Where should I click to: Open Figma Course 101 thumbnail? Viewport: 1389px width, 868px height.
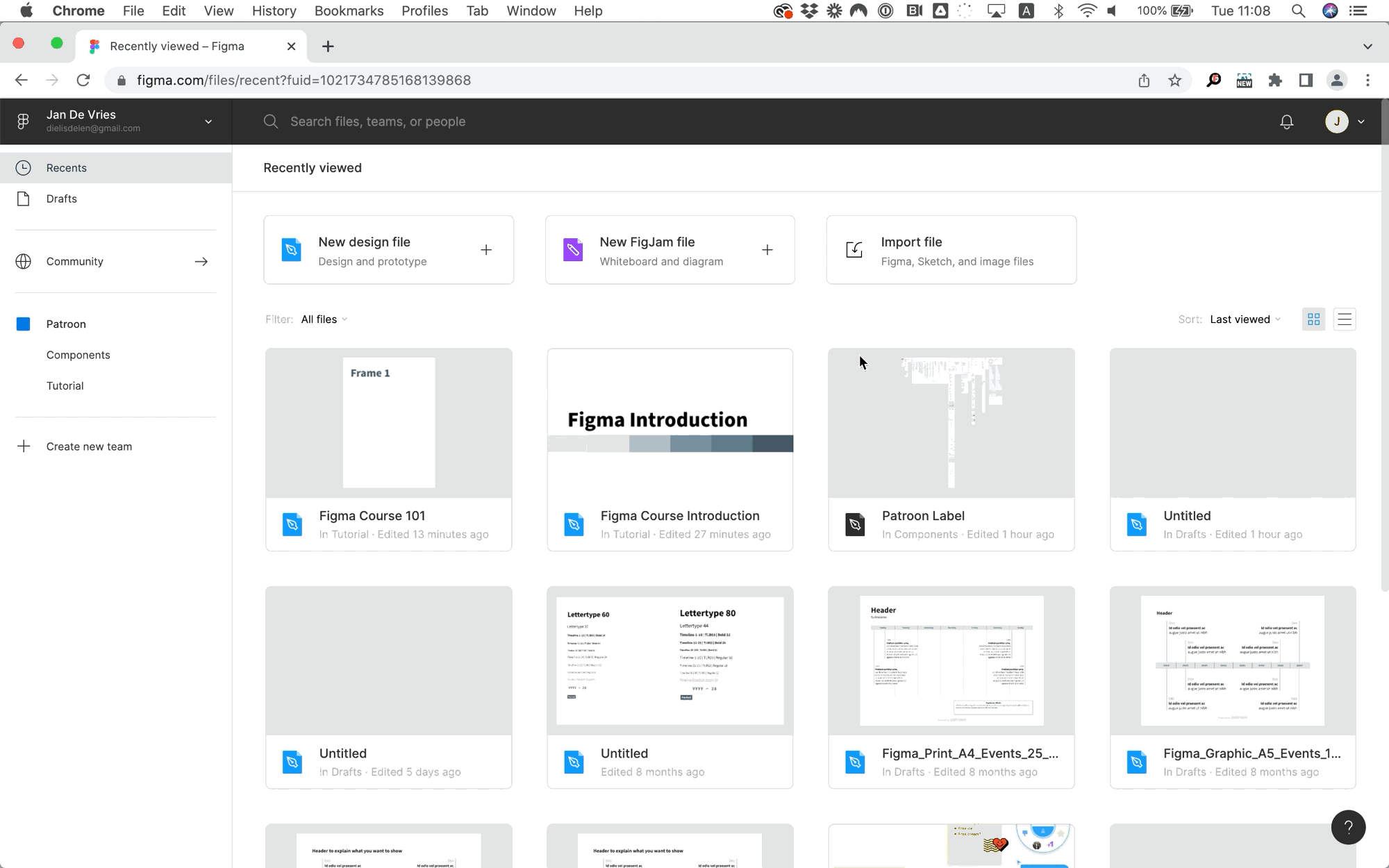coord(389,423)
